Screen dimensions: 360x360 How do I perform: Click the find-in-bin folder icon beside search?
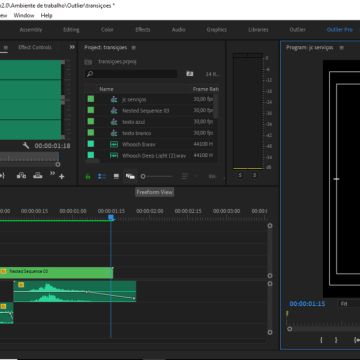click(190, 74)
